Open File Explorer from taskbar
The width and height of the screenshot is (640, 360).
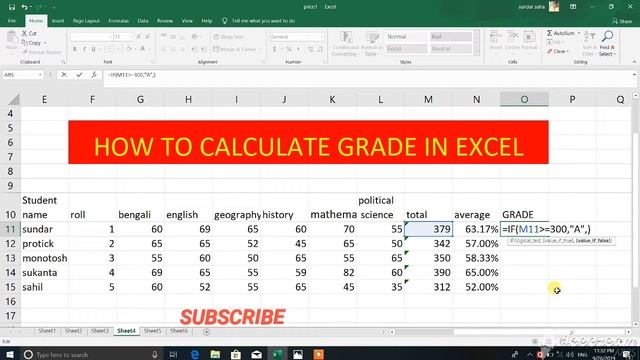pos(216,354)
